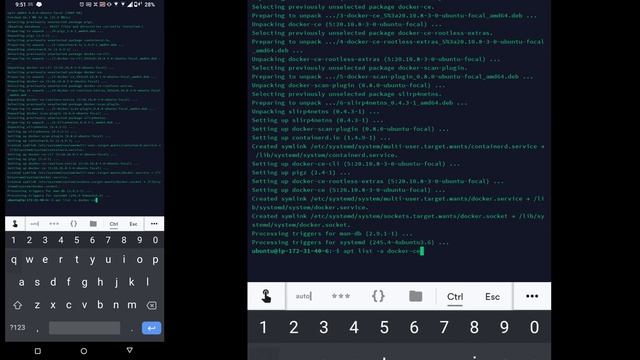
Task: Tap the c key on the phone keyboard
Action: click(69, 305)
